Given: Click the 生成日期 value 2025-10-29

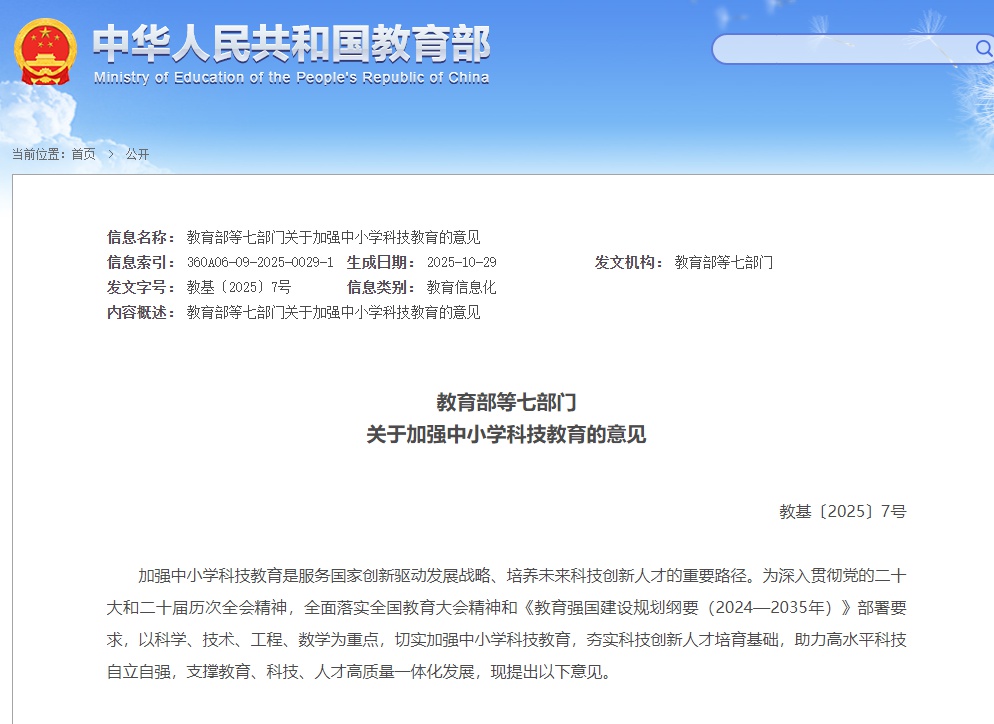Looking at the screenshot, I should [x=461, y=262].
